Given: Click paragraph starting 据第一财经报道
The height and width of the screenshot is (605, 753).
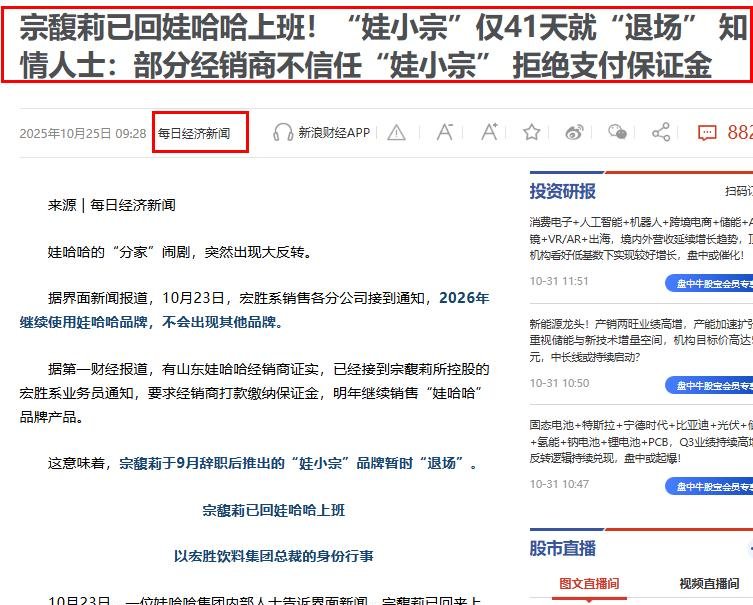Looking at the screenshot, I should point(255,393).
